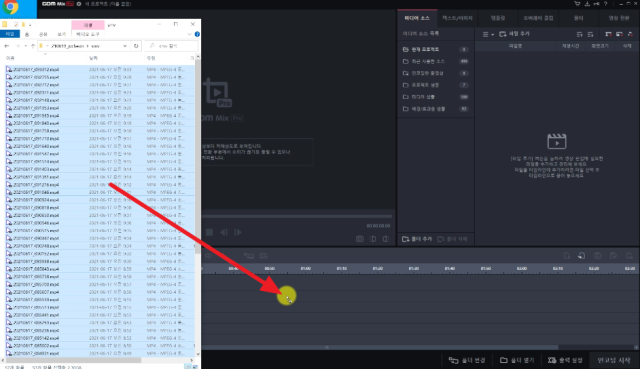Select 인코딩한 동영상 folder

click(x=435, y=73)
